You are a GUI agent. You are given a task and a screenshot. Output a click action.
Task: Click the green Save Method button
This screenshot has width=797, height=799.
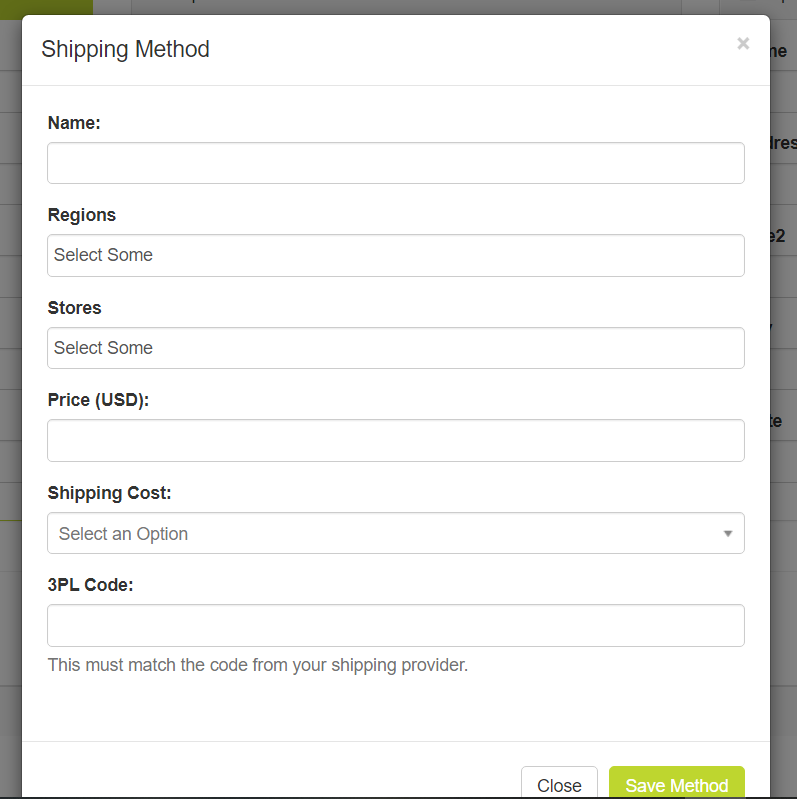676,785
